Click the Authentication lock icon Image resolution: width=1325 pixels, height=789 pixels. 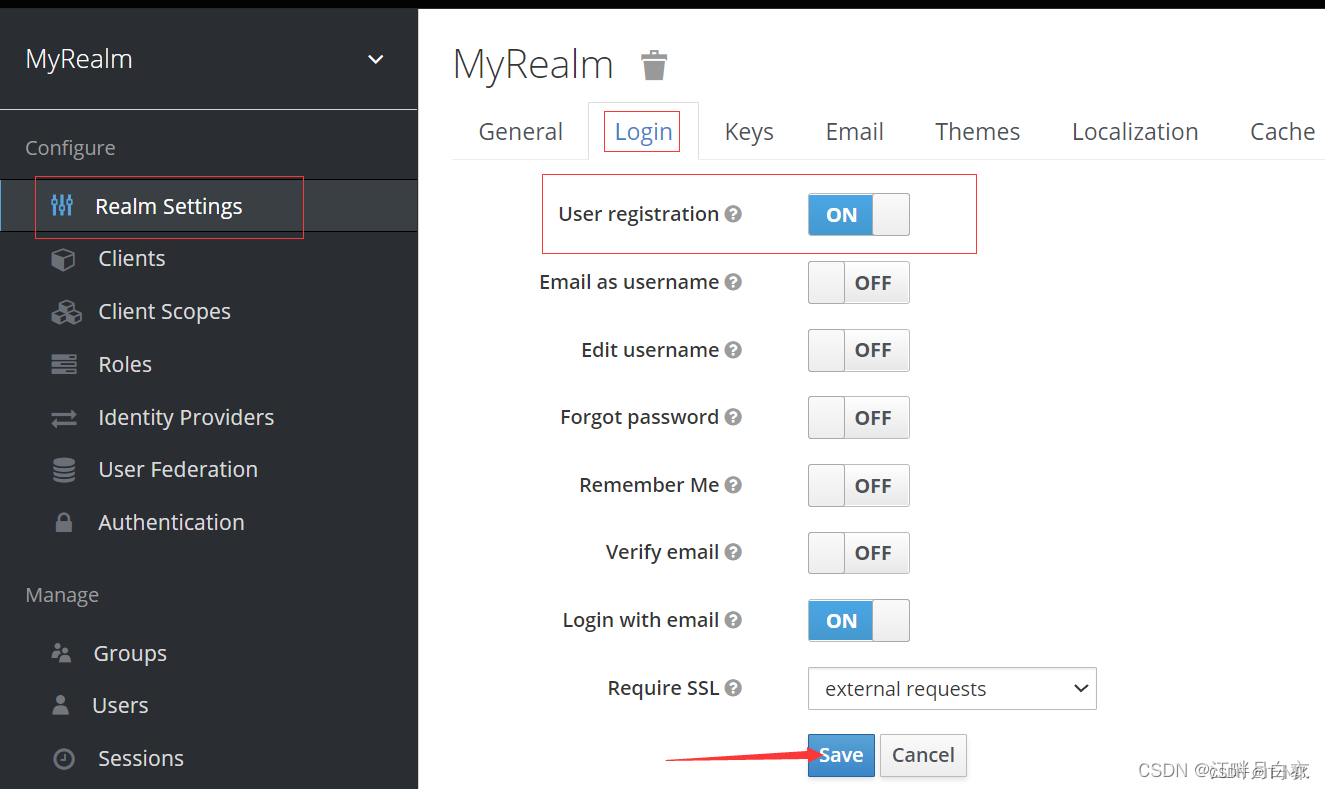click(64, 522)
